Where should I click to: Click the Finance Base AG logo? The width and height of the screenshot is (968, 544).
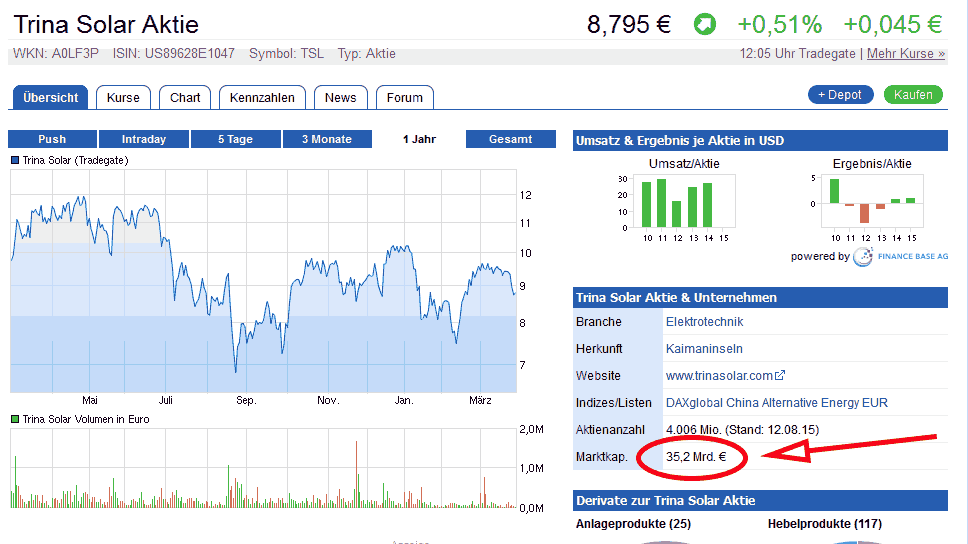[x=901, y=256]
